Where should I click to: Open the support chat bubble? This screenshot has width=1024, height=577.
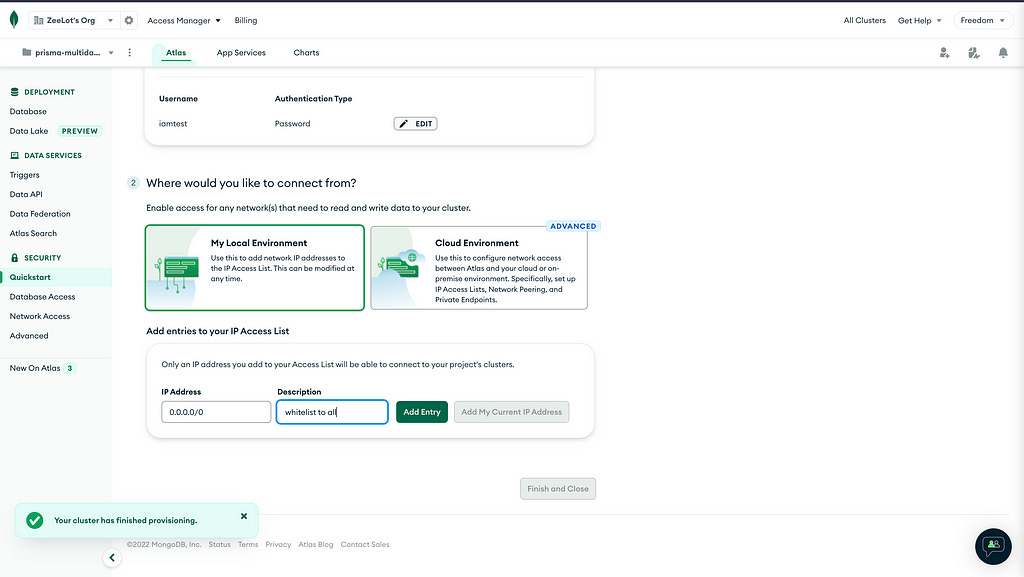[x=993, y=546]
